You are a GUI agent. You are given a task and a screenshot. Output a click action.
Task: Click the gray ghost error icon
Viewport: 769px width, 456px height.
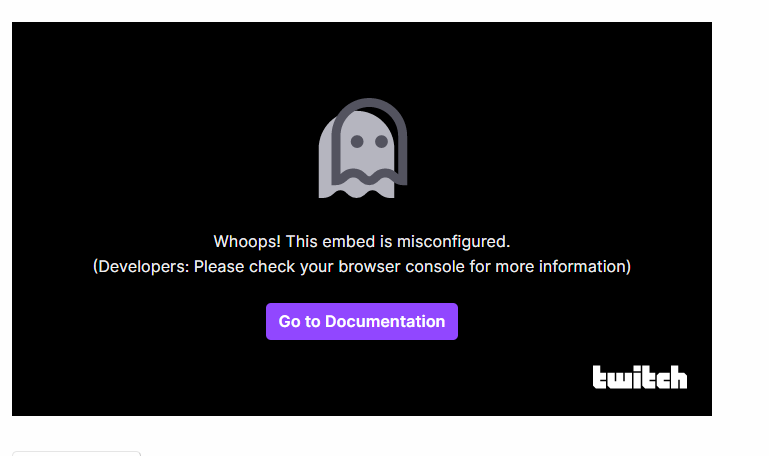tap(363, 148)
